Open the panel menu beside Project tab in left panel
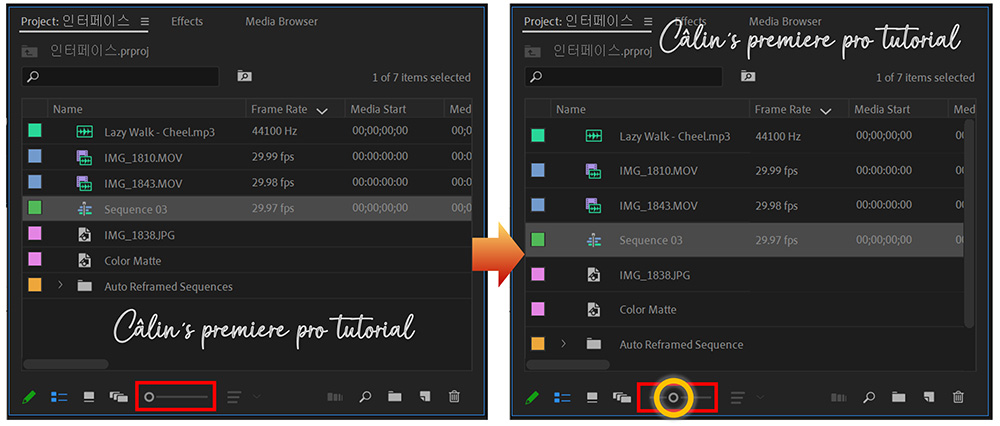The height and width of the screenshot is (426, 1000). (144, 22)
